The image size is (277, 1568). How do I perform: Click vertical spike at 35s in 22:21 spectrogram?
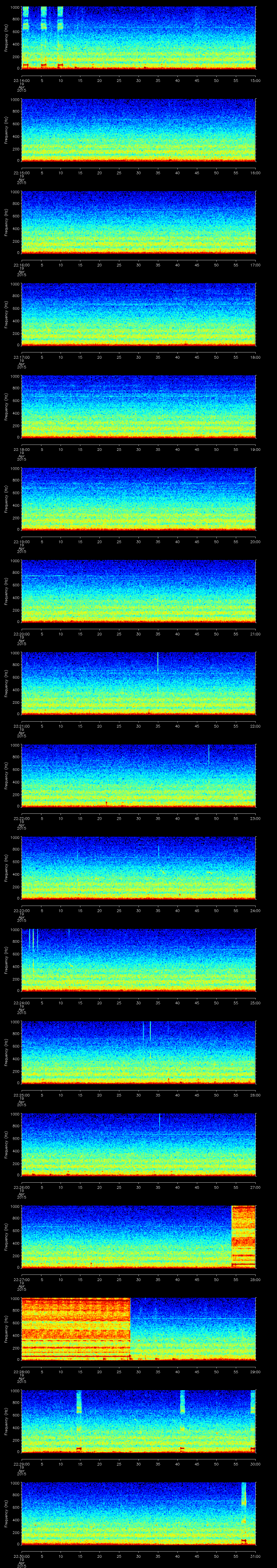click(x=158, y=662)
